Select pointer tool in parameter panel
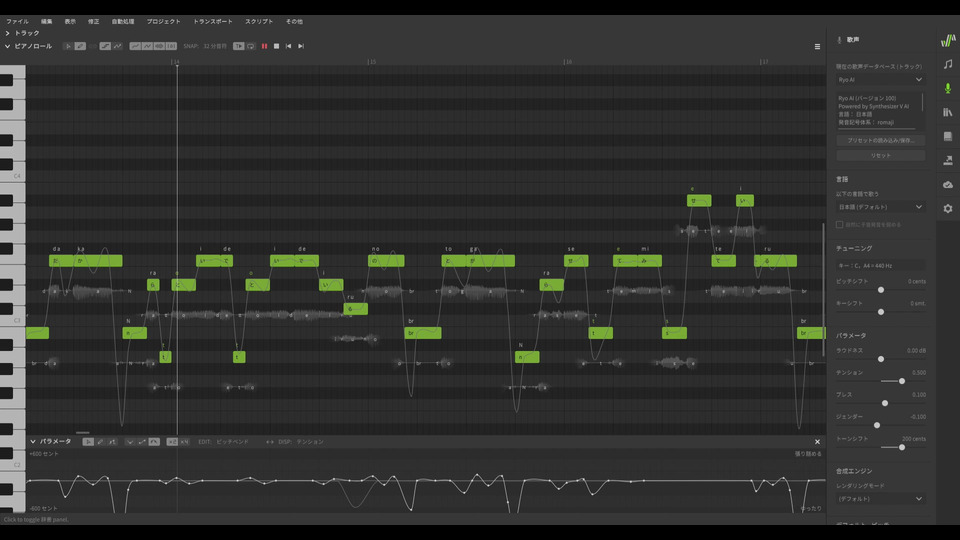This screenshot has height=540, width=960. [88, 441]
